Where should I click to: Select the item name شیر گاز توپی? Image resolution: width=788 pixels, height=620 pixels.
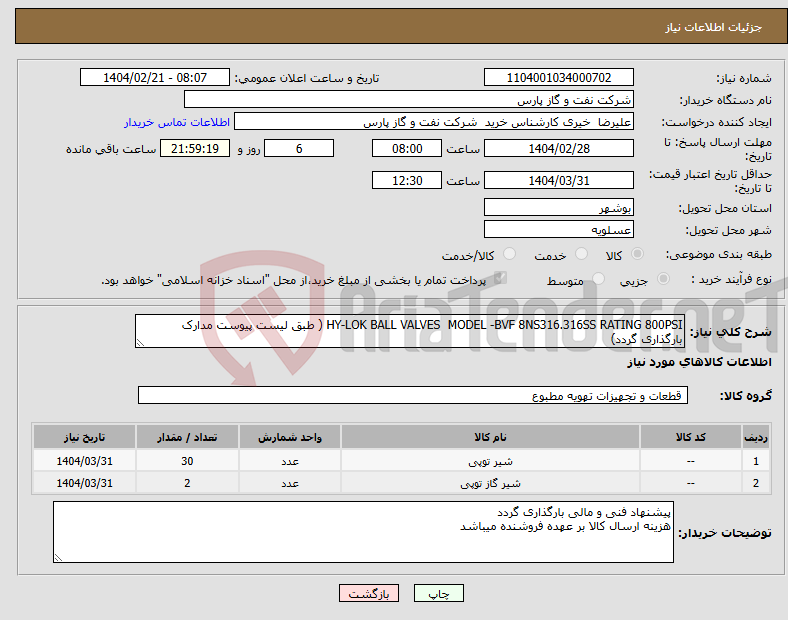(490, 483)
